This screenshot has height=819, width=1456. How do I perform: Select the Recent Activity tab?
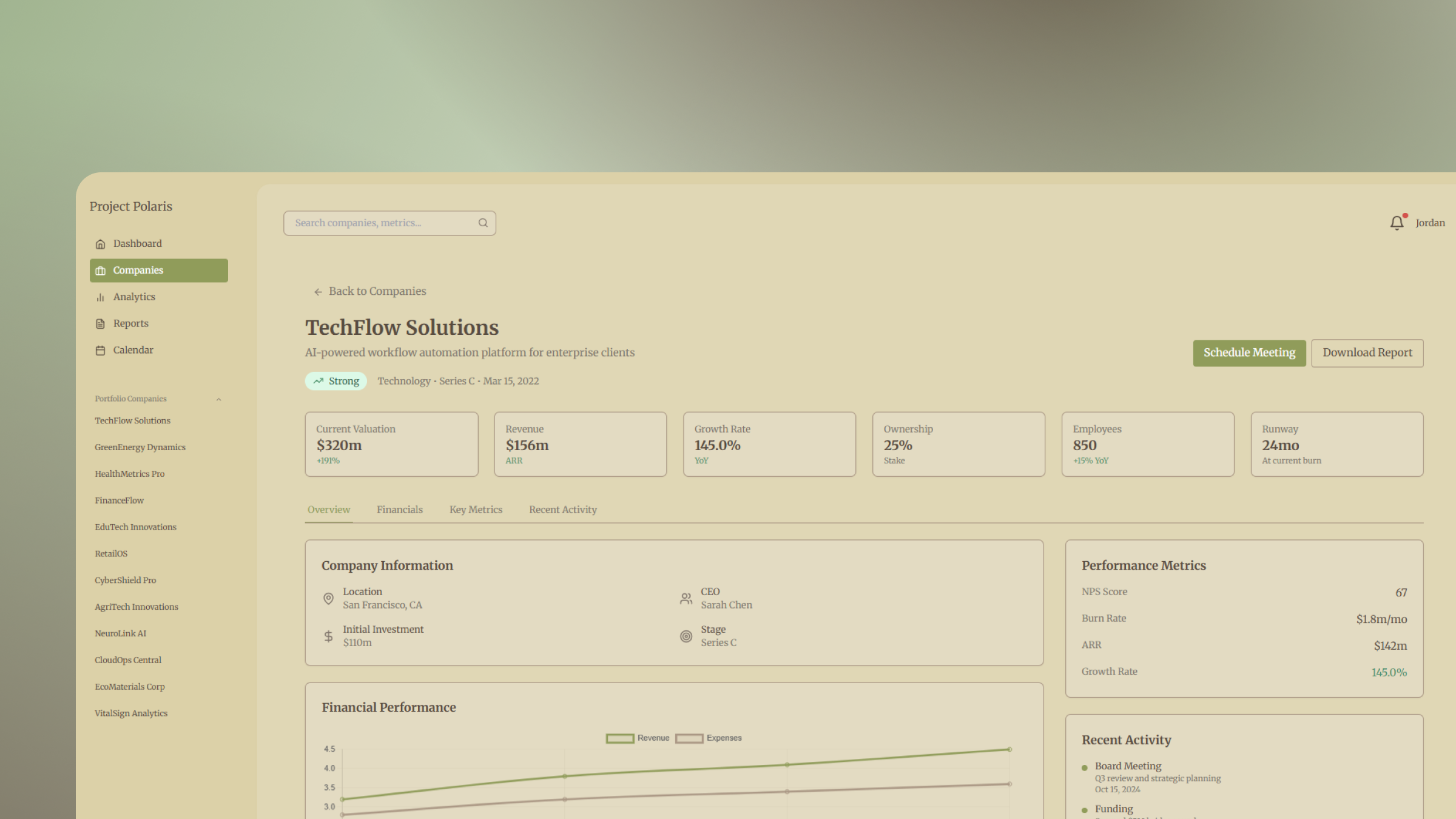click(x=562, y=510)
